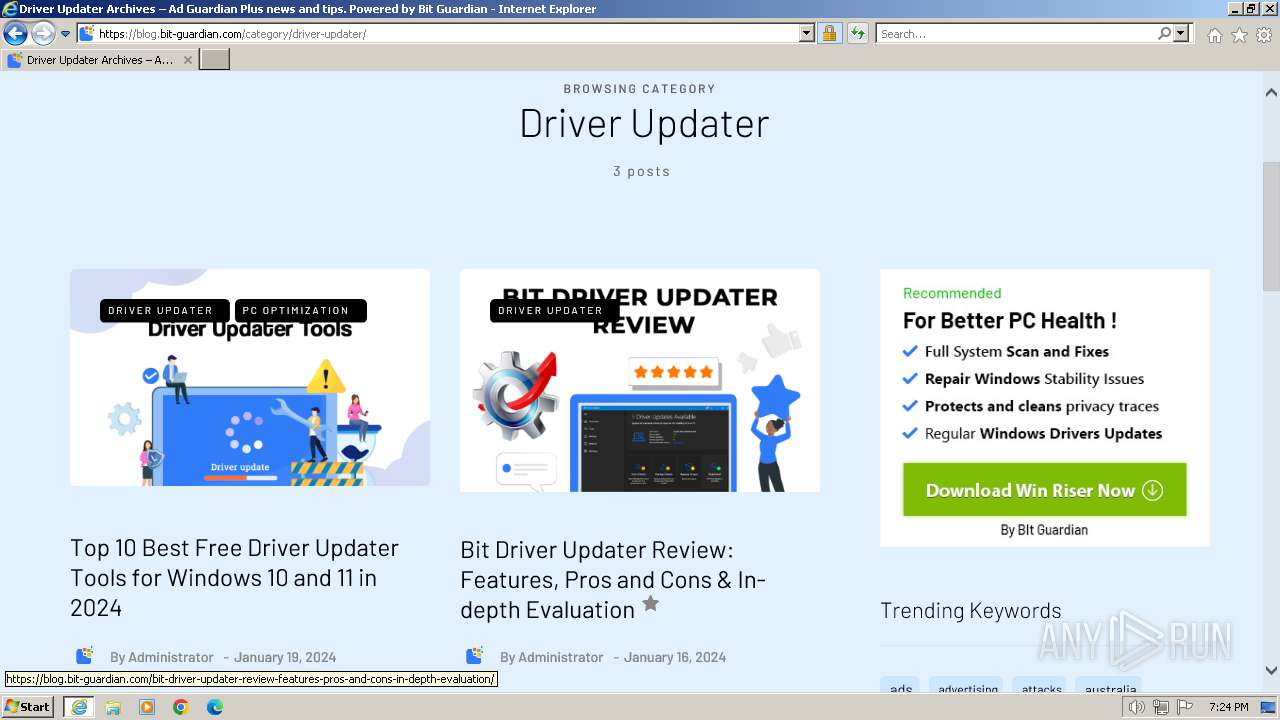Viewport: 1280px width, 720px height.
Task: Click Administrator author link on January 19 post
Action: (171, 657)
